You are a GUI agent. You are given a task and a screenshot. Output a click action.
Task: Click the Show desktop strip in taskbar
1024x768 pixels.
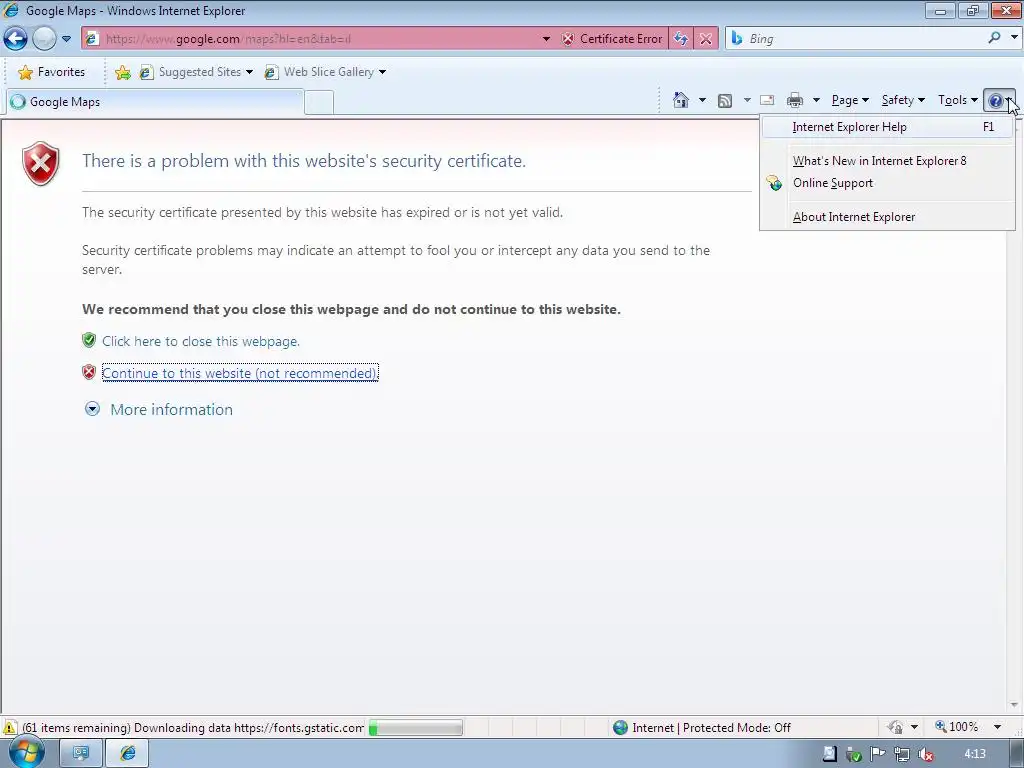[x=1017, y=754]
